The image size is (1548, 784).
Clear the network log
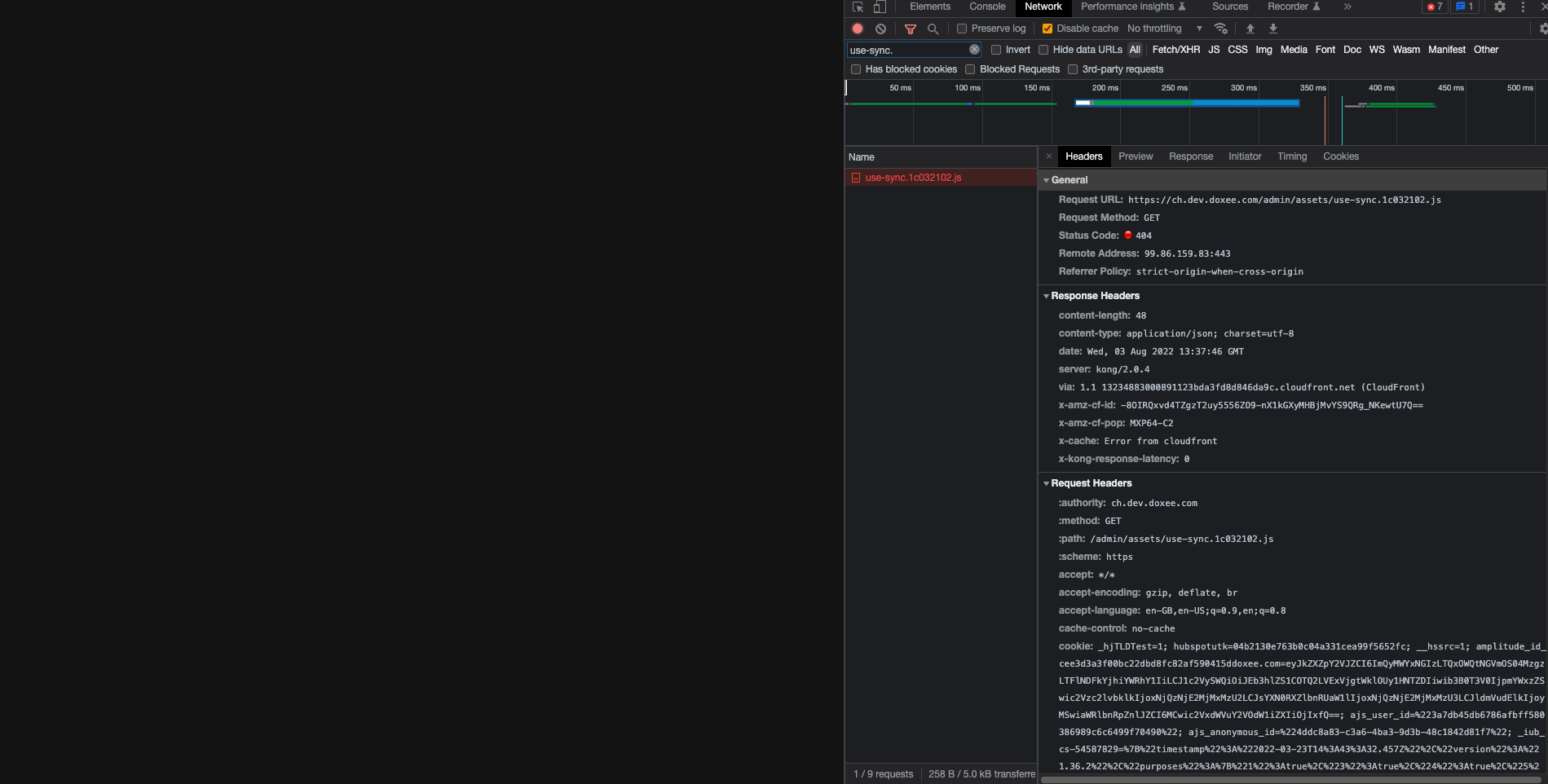(880, 29)
